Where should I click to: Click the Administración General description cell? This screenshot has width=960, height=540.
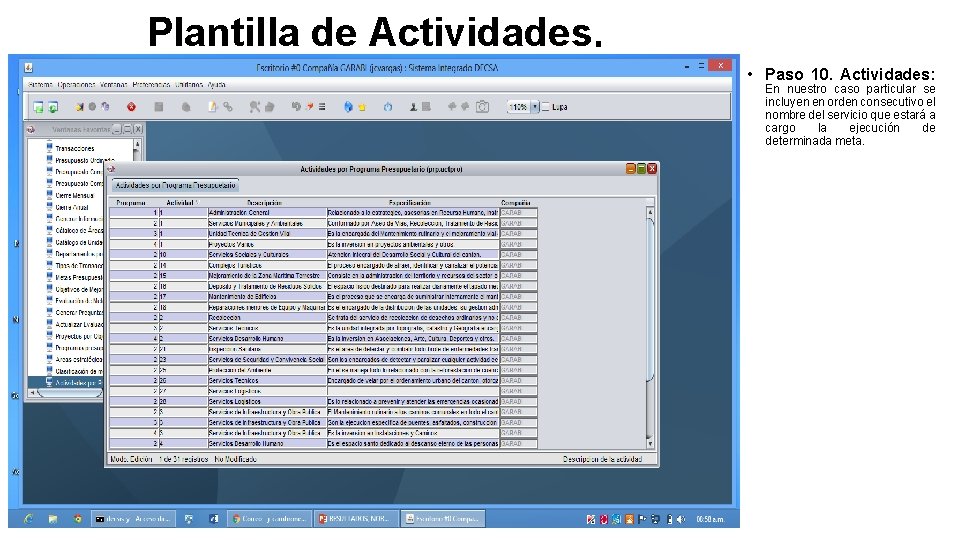point(267,212)
